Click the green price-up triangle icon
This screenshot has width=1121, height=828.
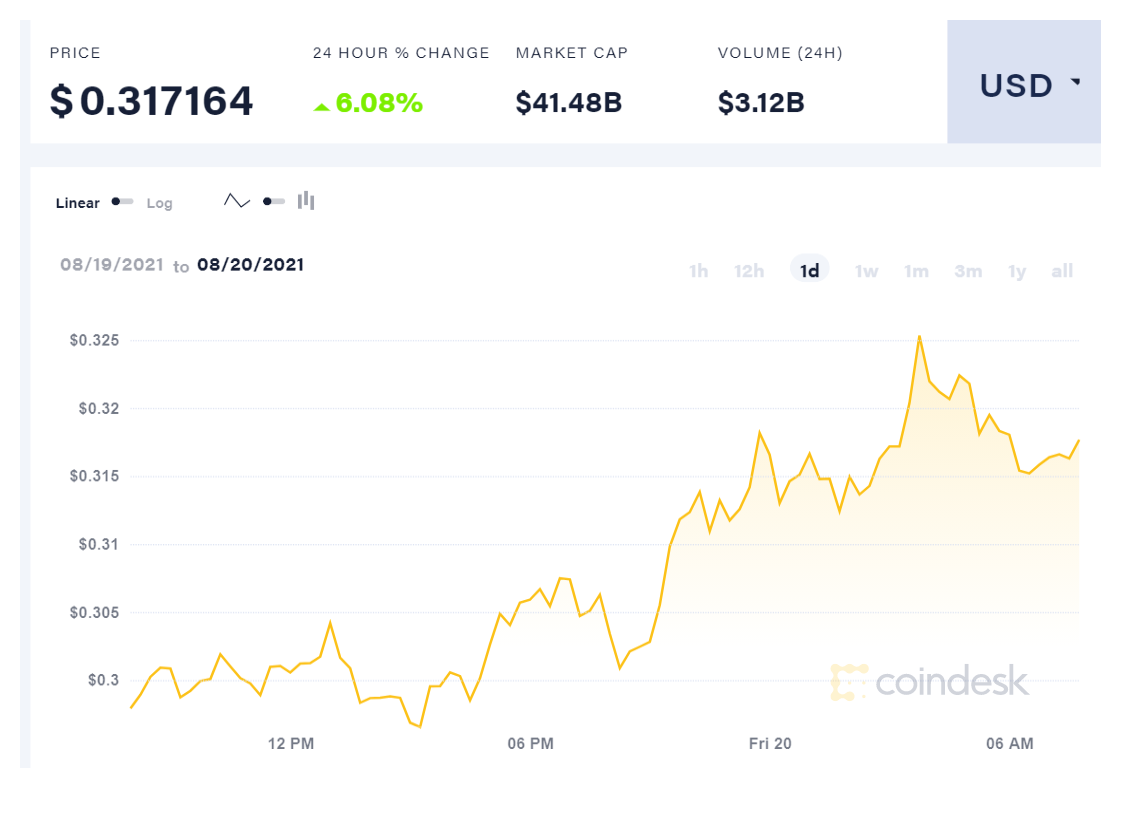click(322, 105)
